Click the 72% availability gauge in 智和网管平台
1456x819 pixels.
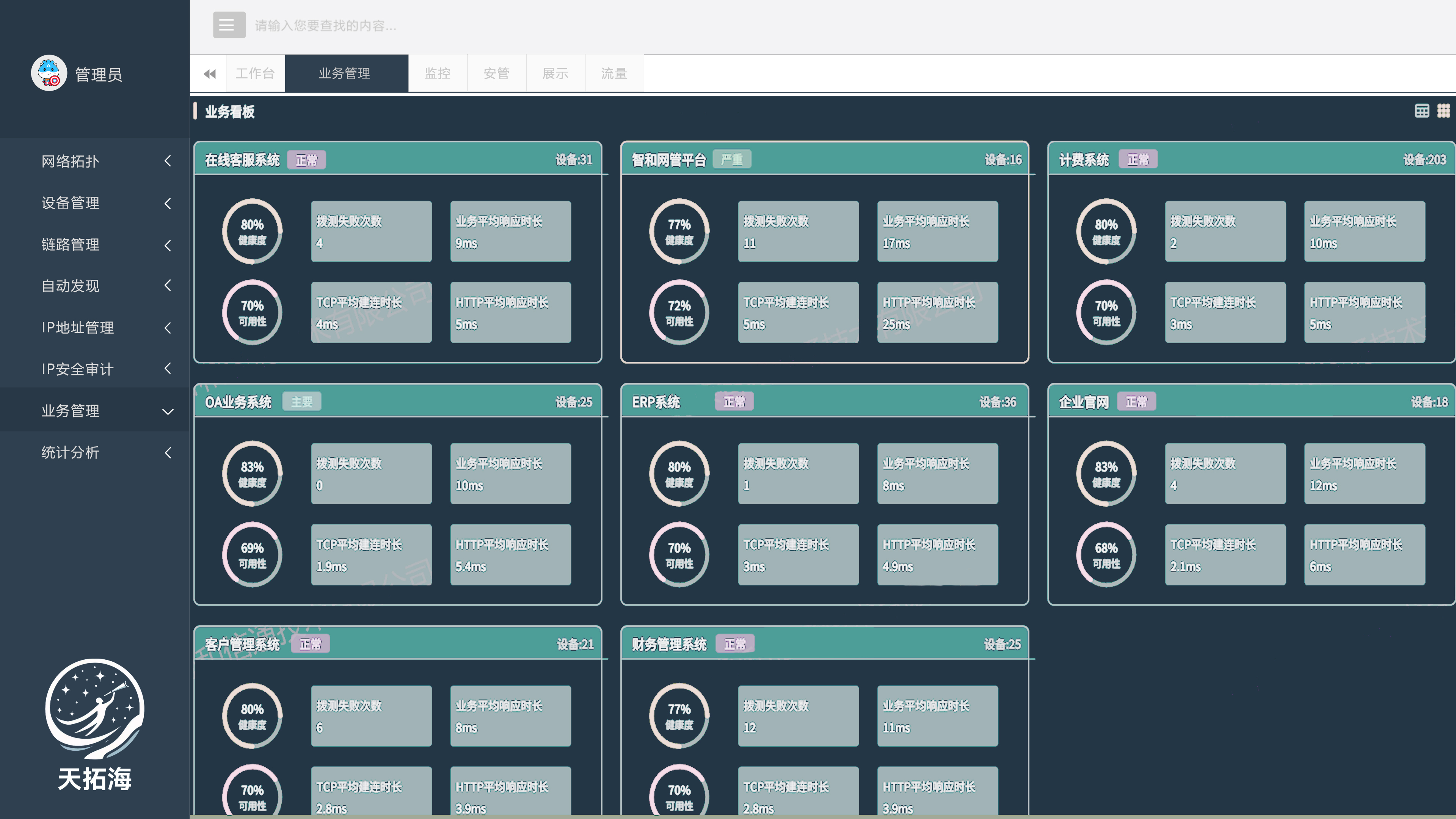click(679, 312)
